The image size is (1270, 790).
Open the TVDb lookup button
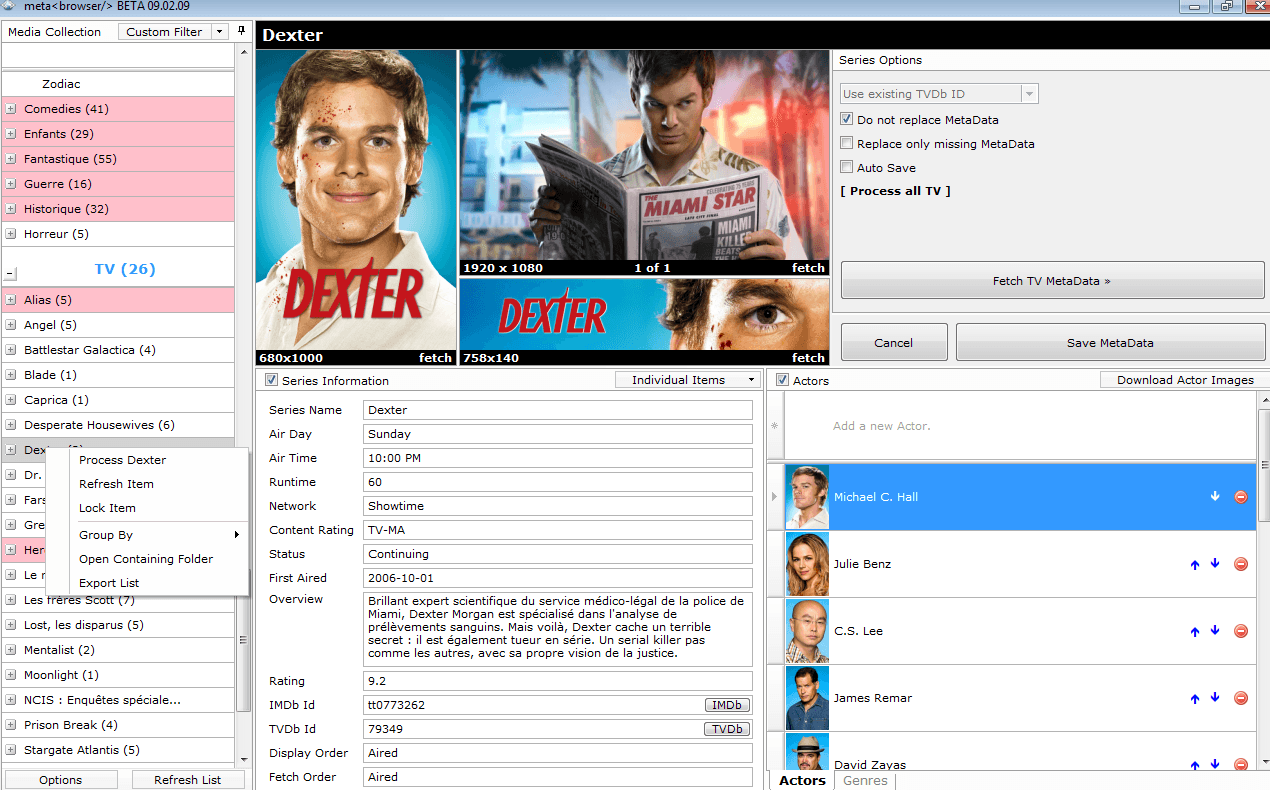coord(727,729)
